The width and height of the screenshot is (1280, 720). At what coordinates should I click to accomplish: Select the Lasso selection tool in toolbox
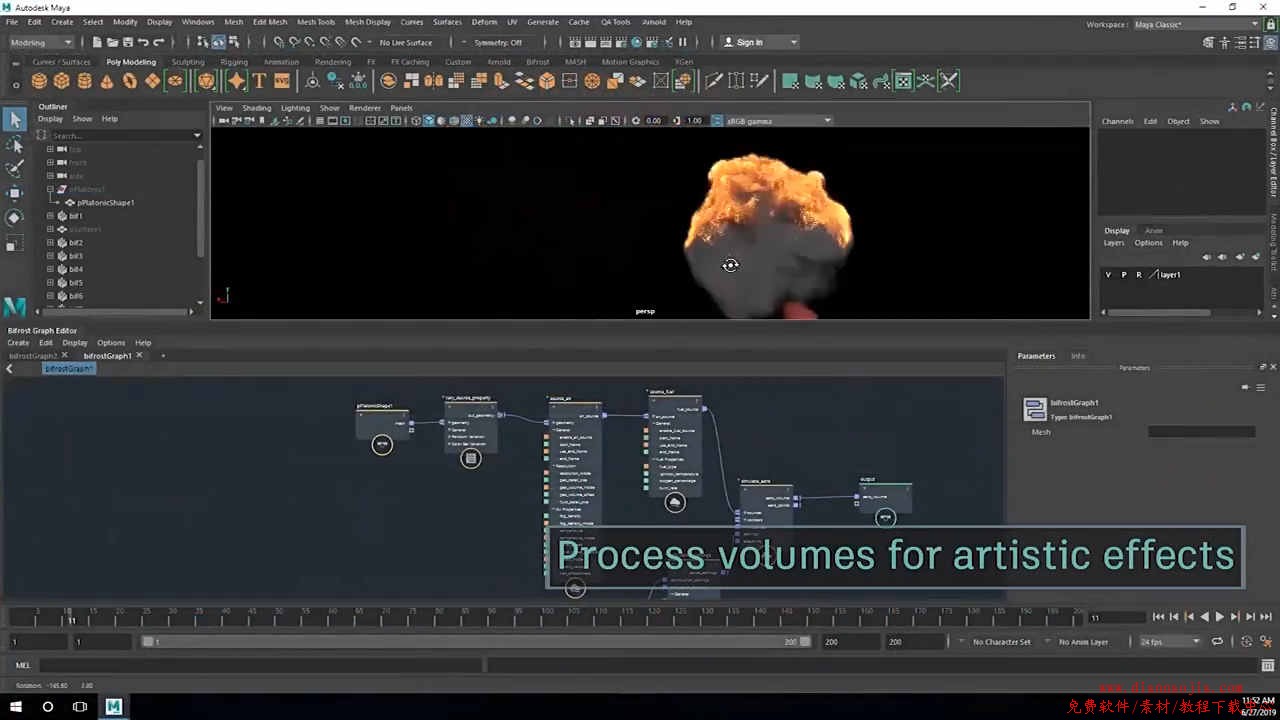point(14,145)
